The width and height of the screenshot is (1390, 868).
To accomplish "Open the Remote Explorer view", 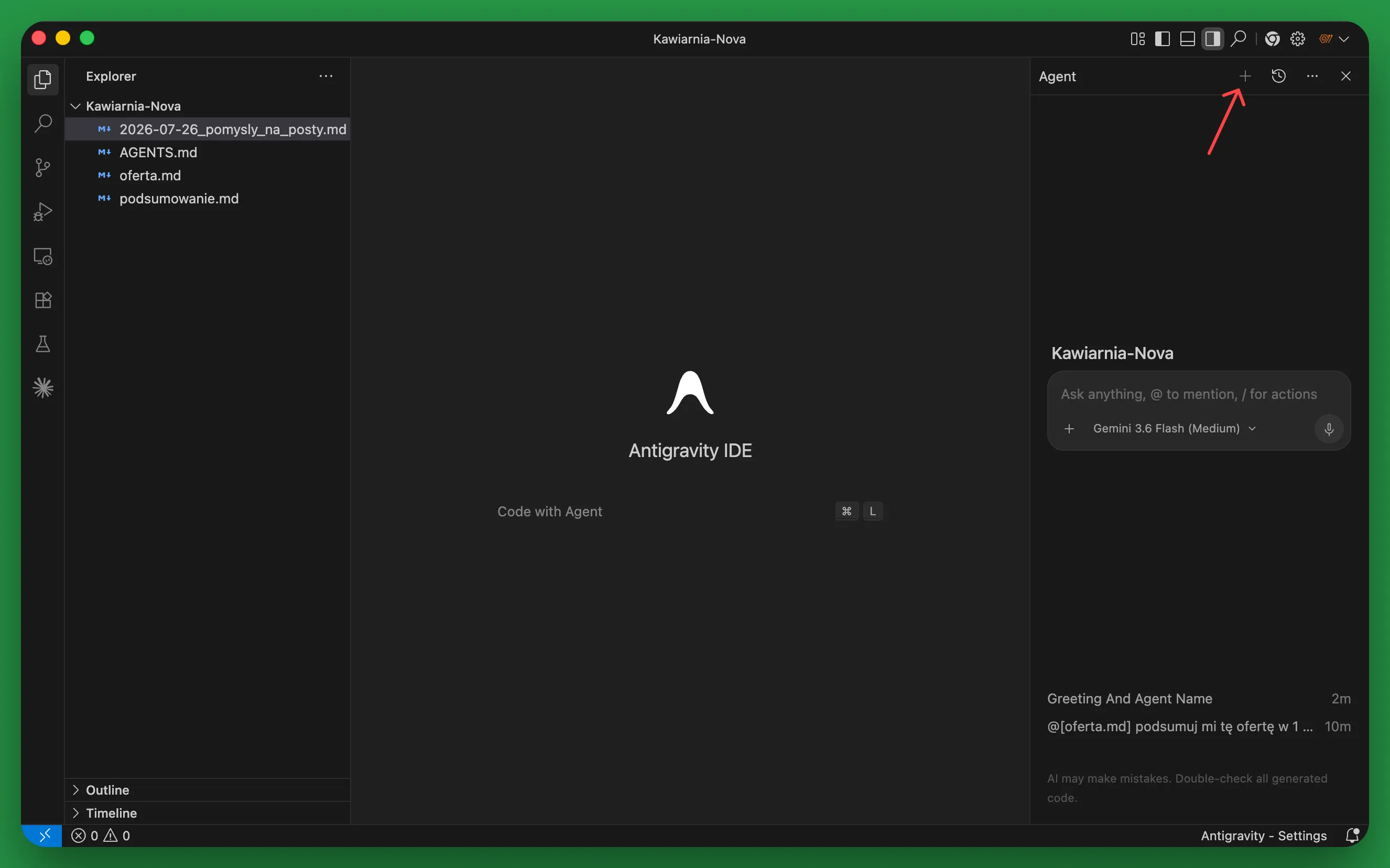I will coord(43,256).
